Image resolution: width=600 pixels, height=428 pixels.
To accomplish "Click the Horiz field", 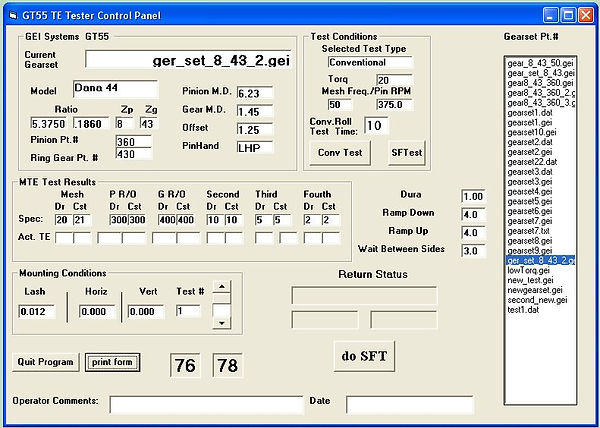I will click(x=97, y=311).
